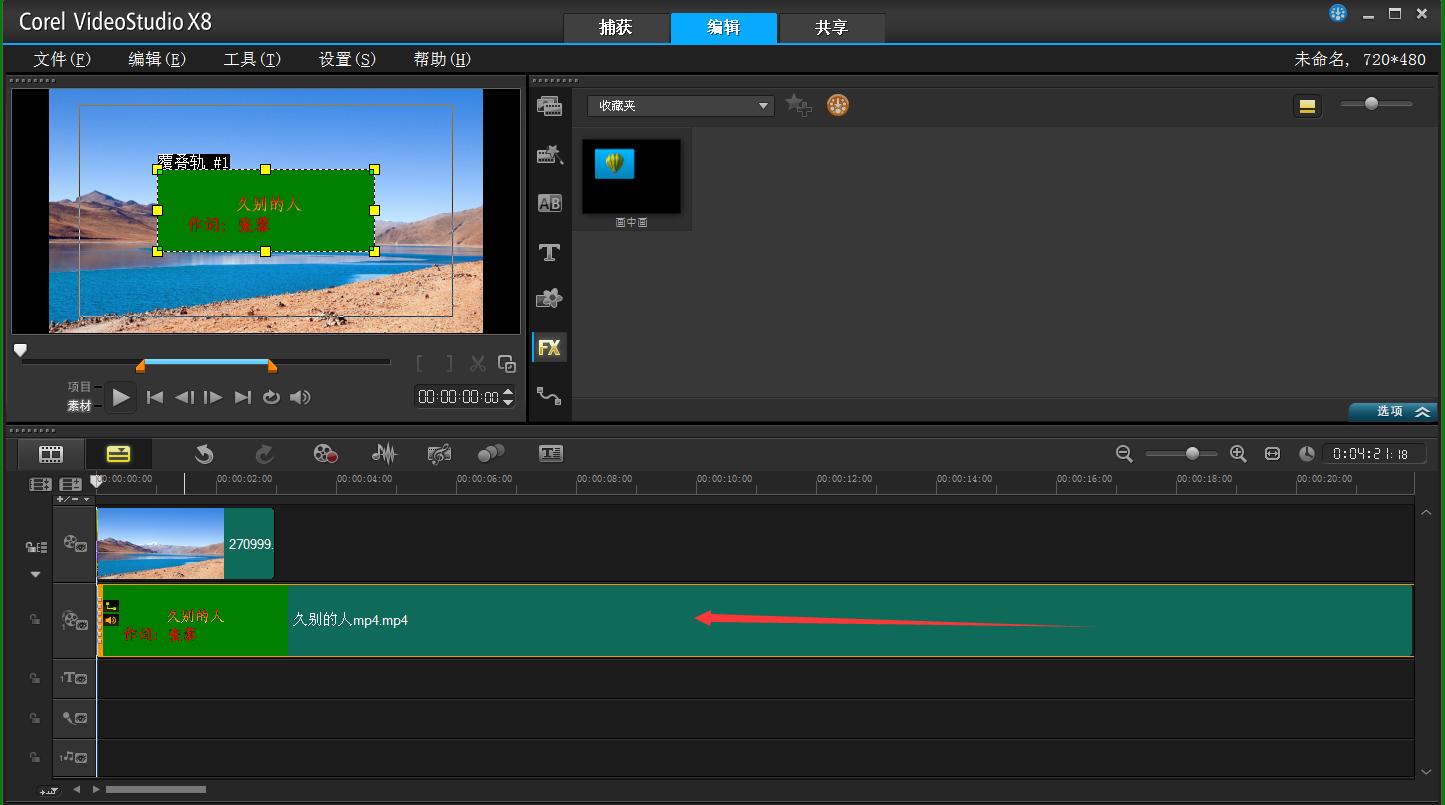
Task: Click the add to favorites star icon
Action: [798, 105]
